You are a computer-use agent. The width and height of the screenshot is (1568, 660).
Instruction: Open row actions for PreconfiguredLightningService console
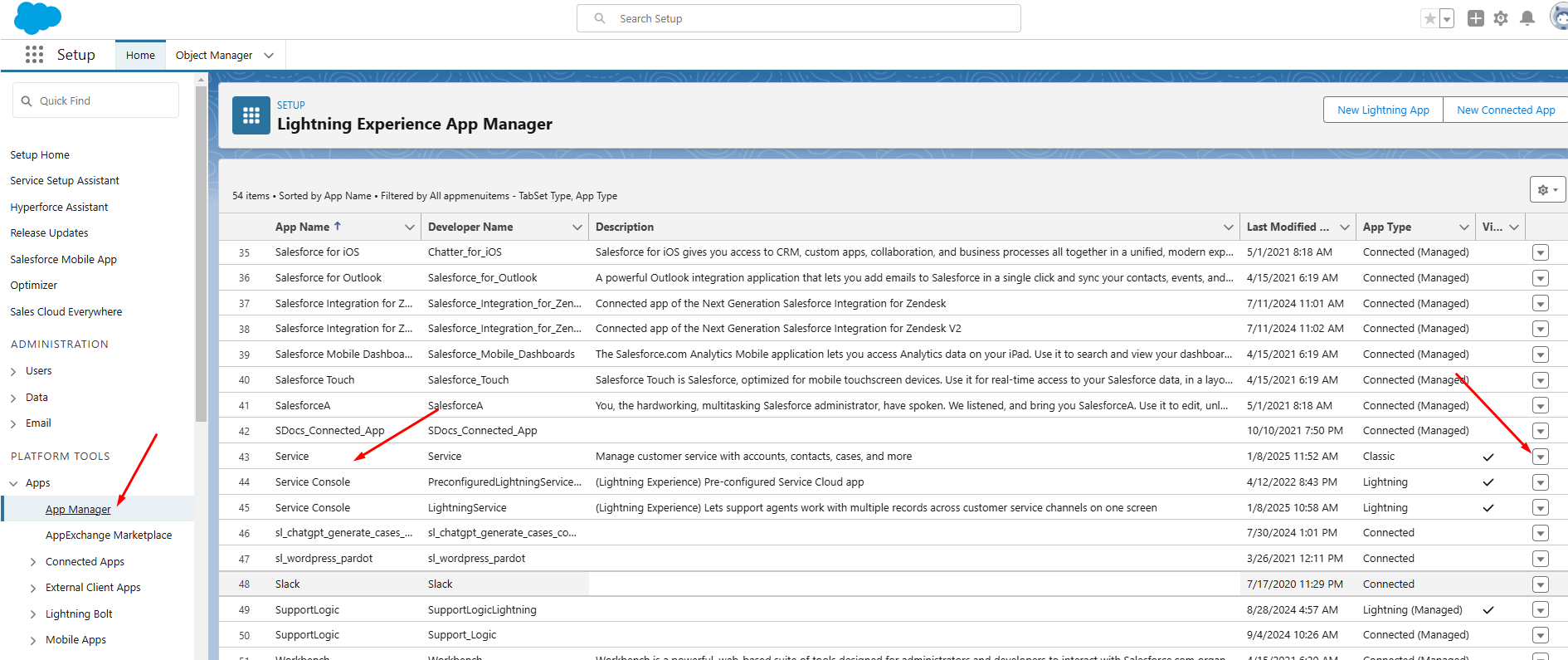point(1541,482)
